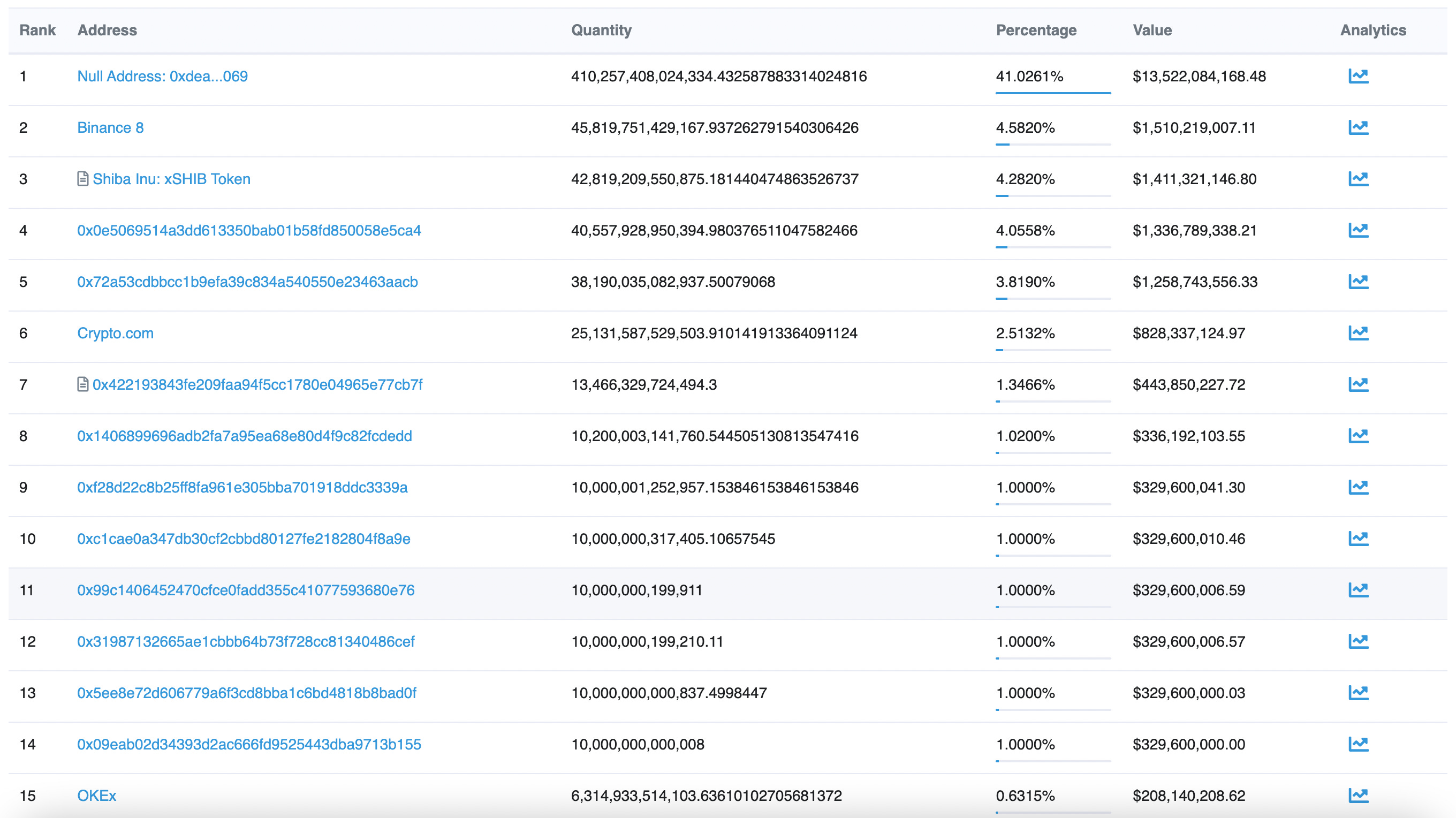Image resolution: width=1456 pixels, height=818 pixels.
Task: Select value $13,522,084,168.48
Action: [x=1199, y=77]
